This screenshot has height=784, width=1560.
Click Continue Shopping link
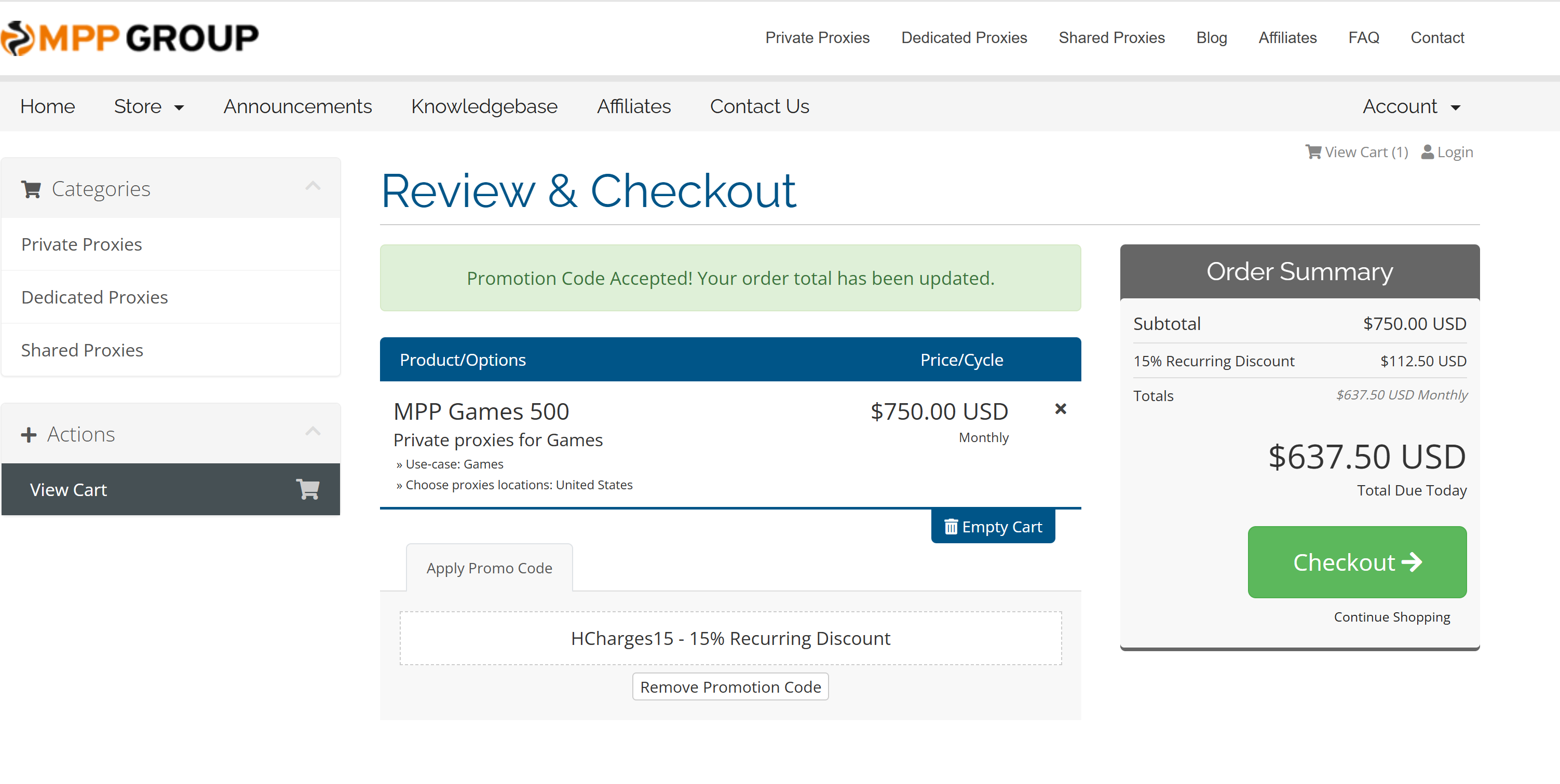1391,617
